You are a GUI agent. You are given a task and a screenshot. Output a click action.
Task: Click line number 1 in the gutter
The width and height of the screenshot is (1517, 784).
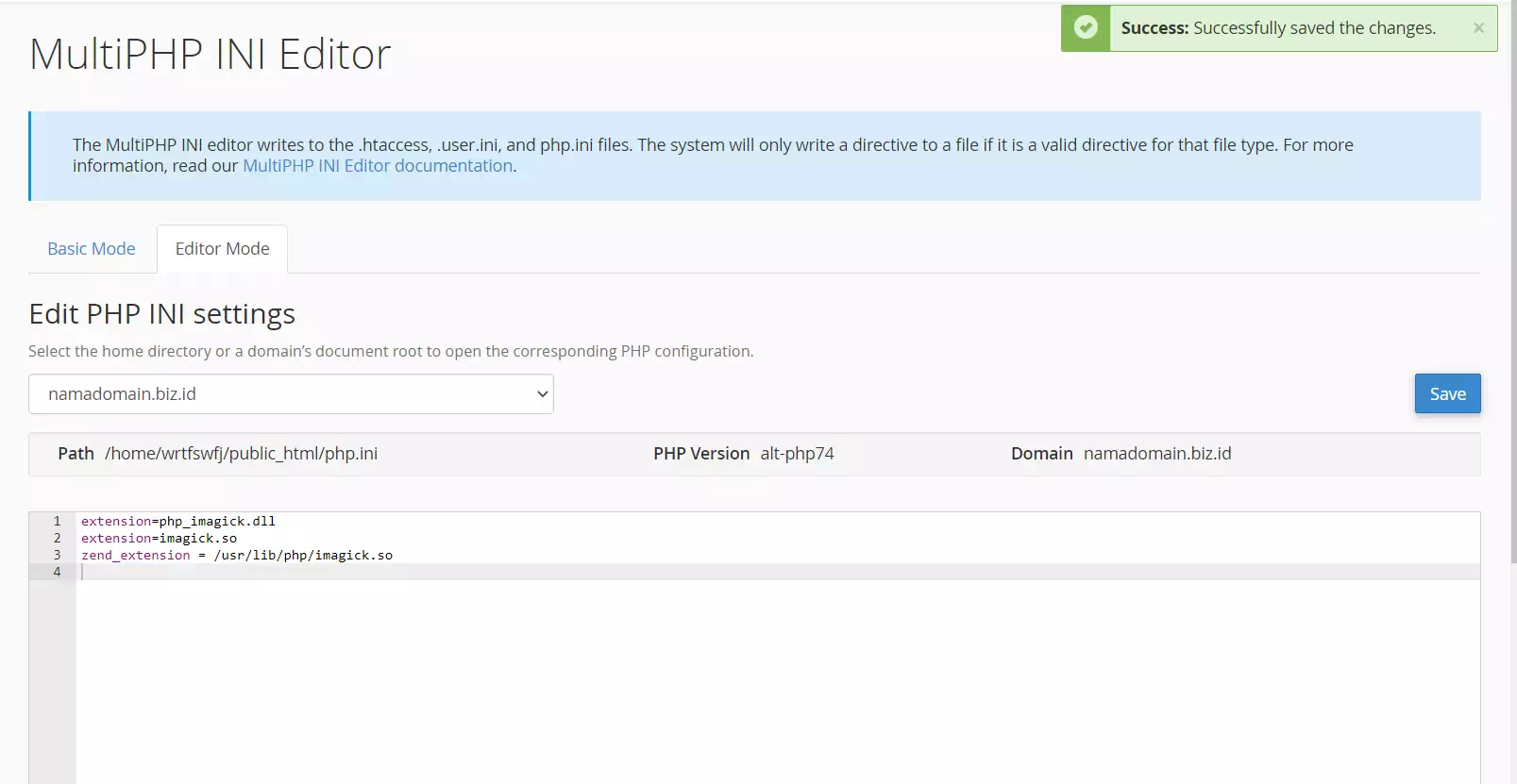coord(57,521)
